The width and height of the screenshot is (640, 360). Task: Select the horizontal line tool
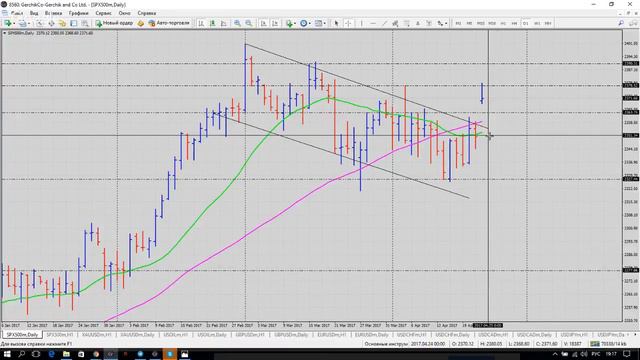[x=373, y=23]
